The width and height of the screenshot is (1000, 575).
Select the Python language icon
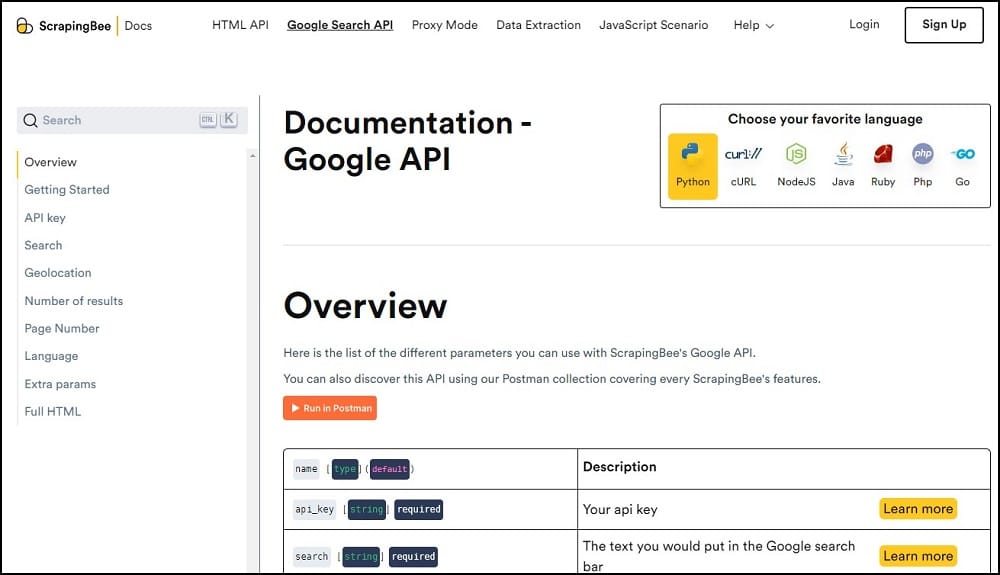point(693,166)
